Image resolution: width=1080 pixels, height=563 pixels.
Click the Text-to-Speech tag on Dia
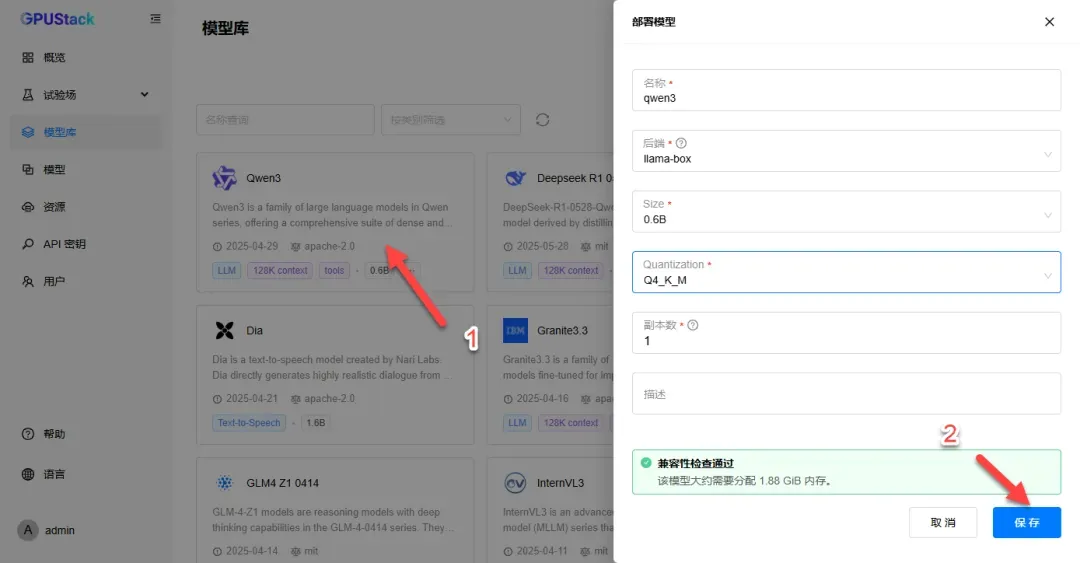(249, 422)
